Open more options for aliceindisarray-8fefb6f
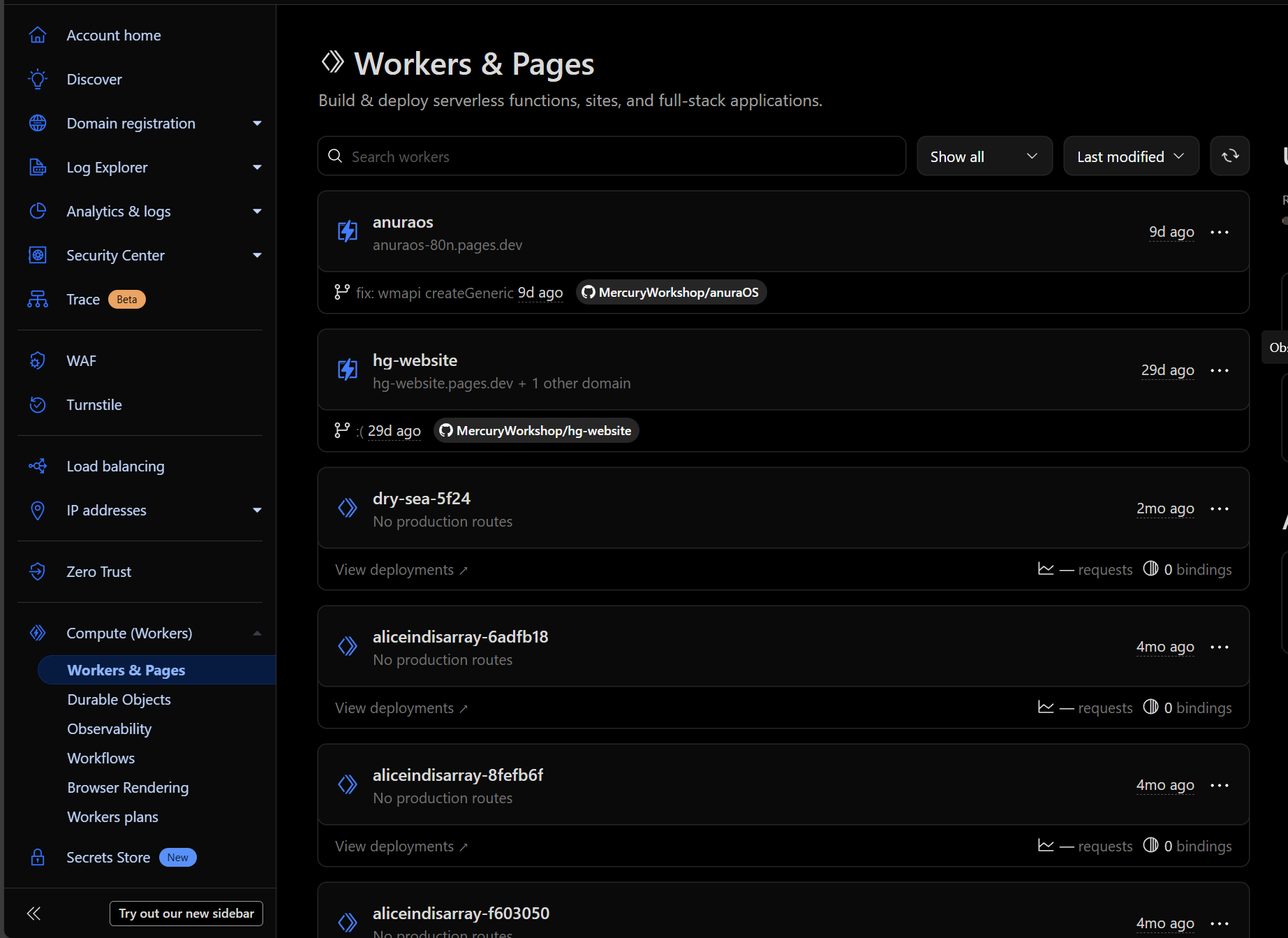Image resolution: width=1288 pixels, height=938 pixels. click(x=1220, y=785)
